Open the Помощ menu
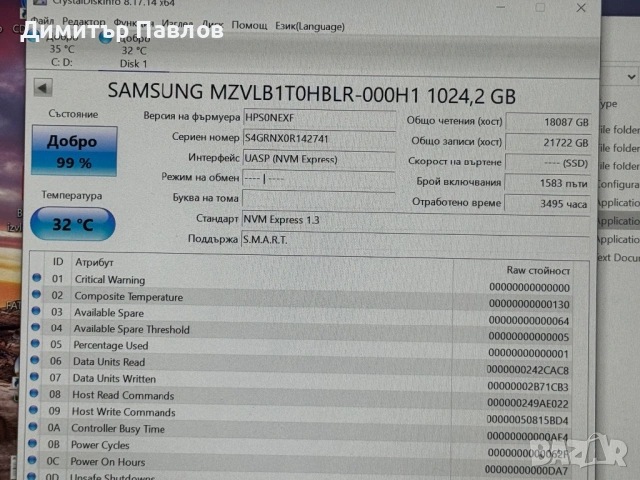 click(x=249, y=25)
